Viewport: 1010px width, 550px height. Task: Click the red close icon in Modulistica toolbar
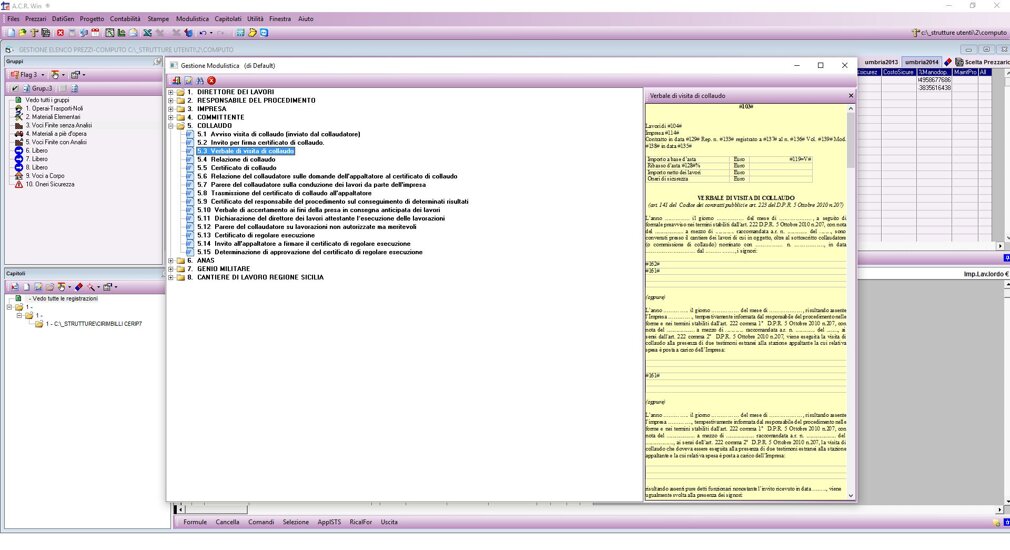(212, 80)
